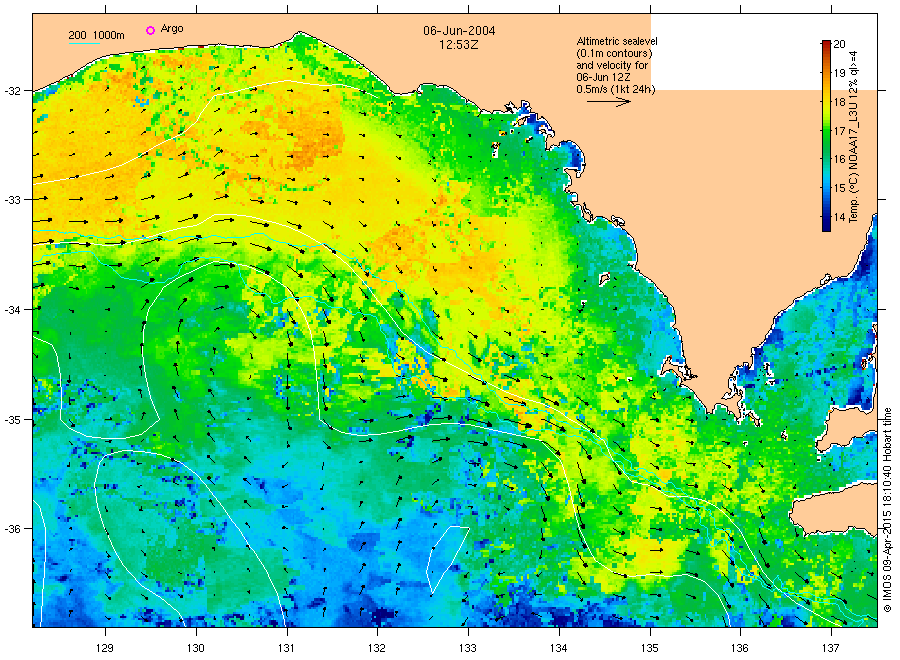Click the colorbar tick label '20'

[839, 44]
